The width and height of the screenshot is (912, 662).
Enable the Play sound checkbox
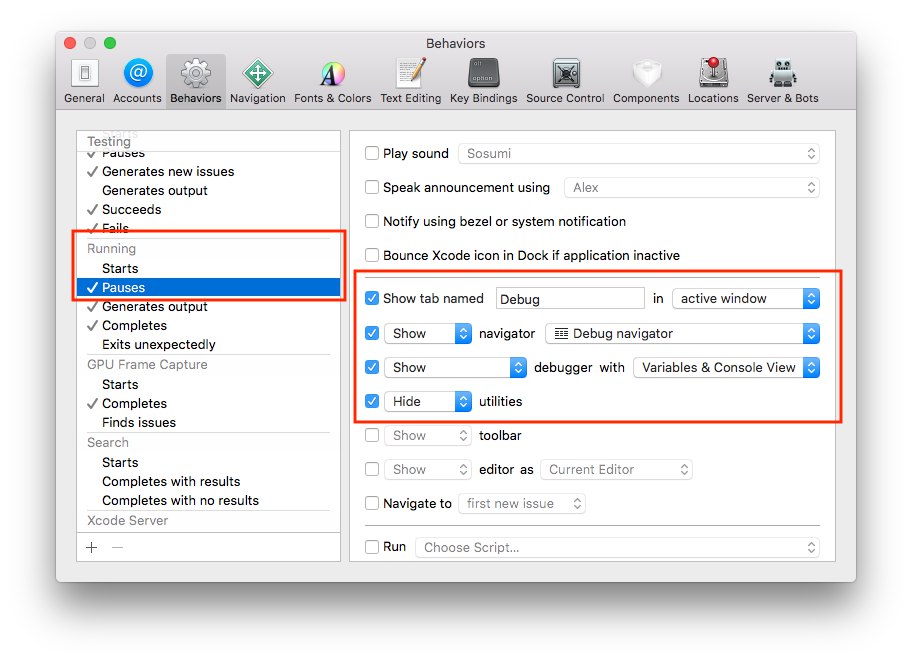point(372,154)
